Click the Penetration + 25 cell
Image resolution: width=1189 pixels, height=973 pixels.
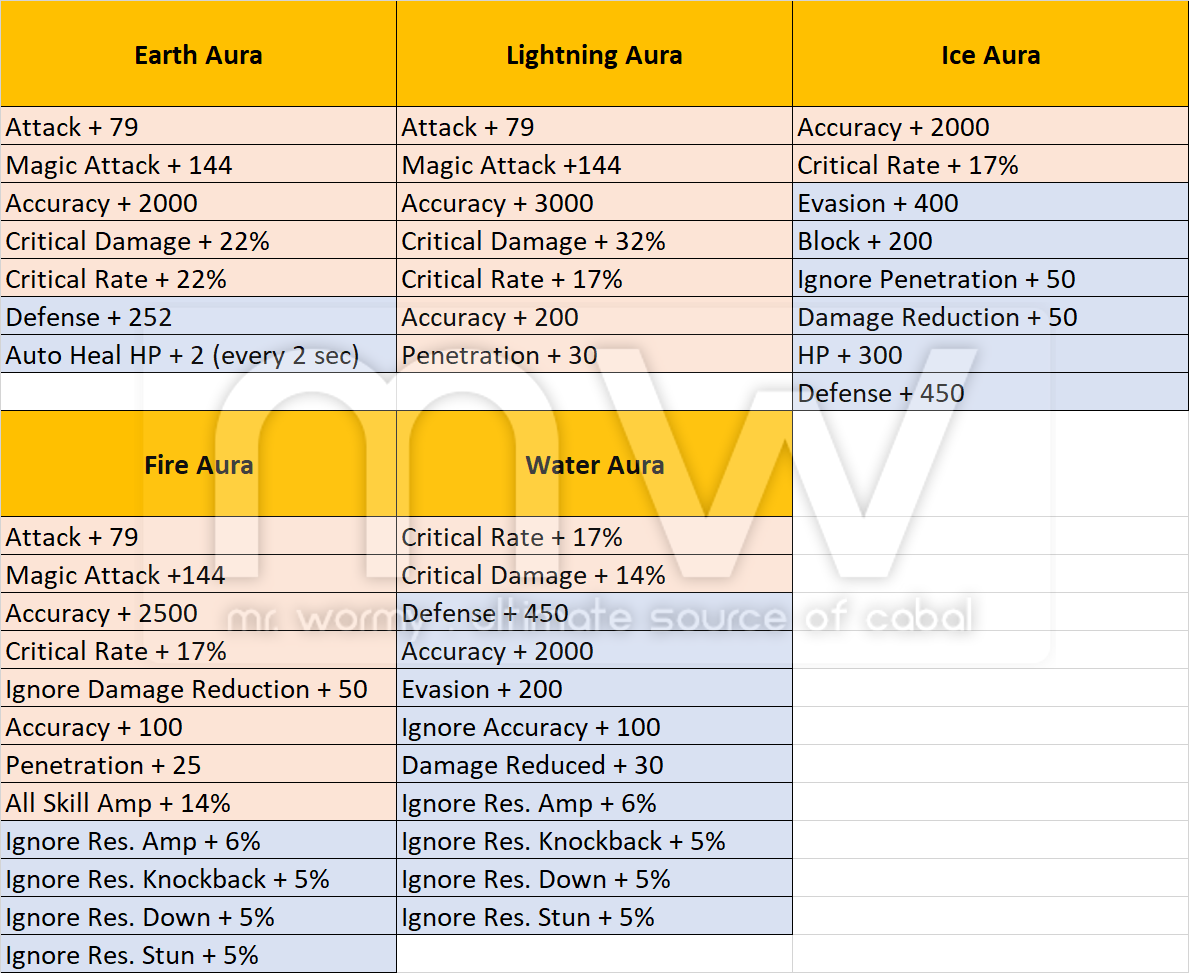tap(198, 765)
